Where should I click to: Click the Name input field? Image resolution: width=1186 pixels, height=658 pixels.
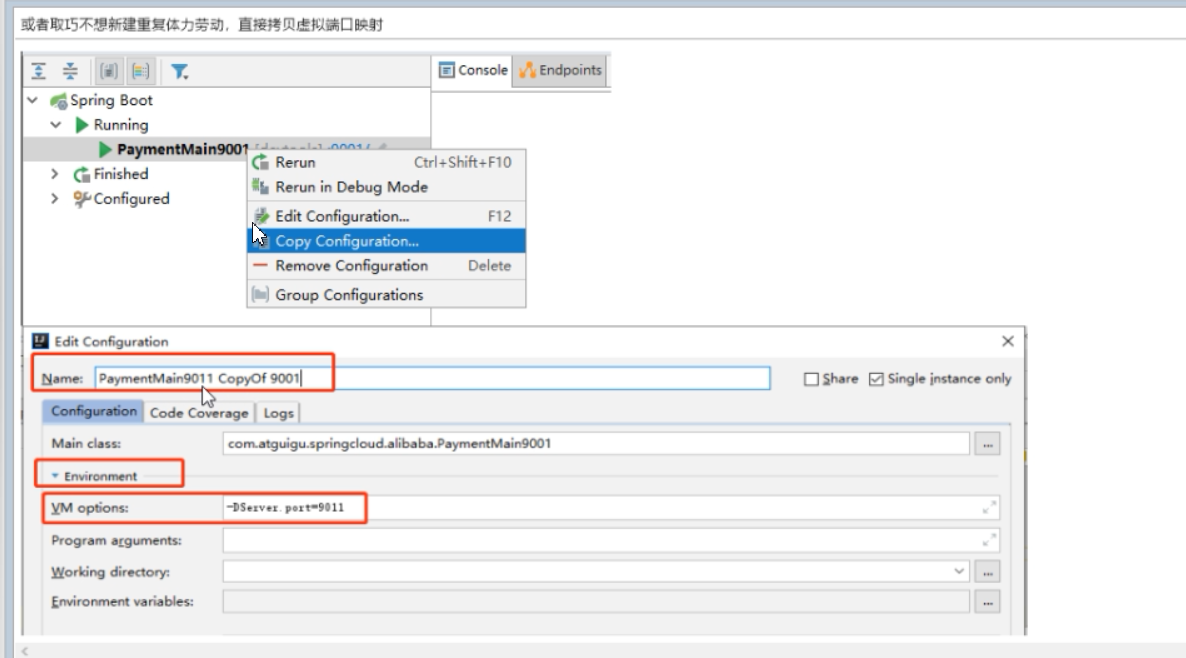tap(433, 378)
